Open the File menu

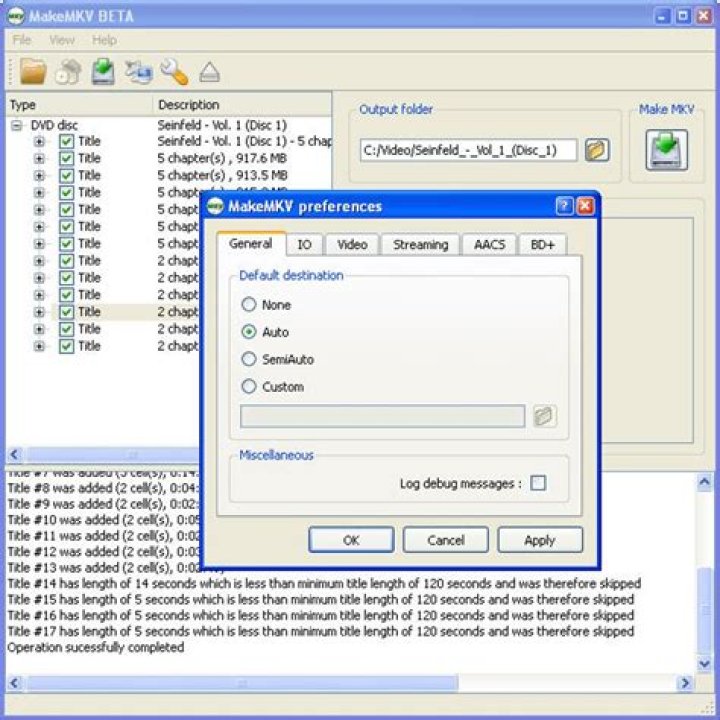[x=22, y=40]
